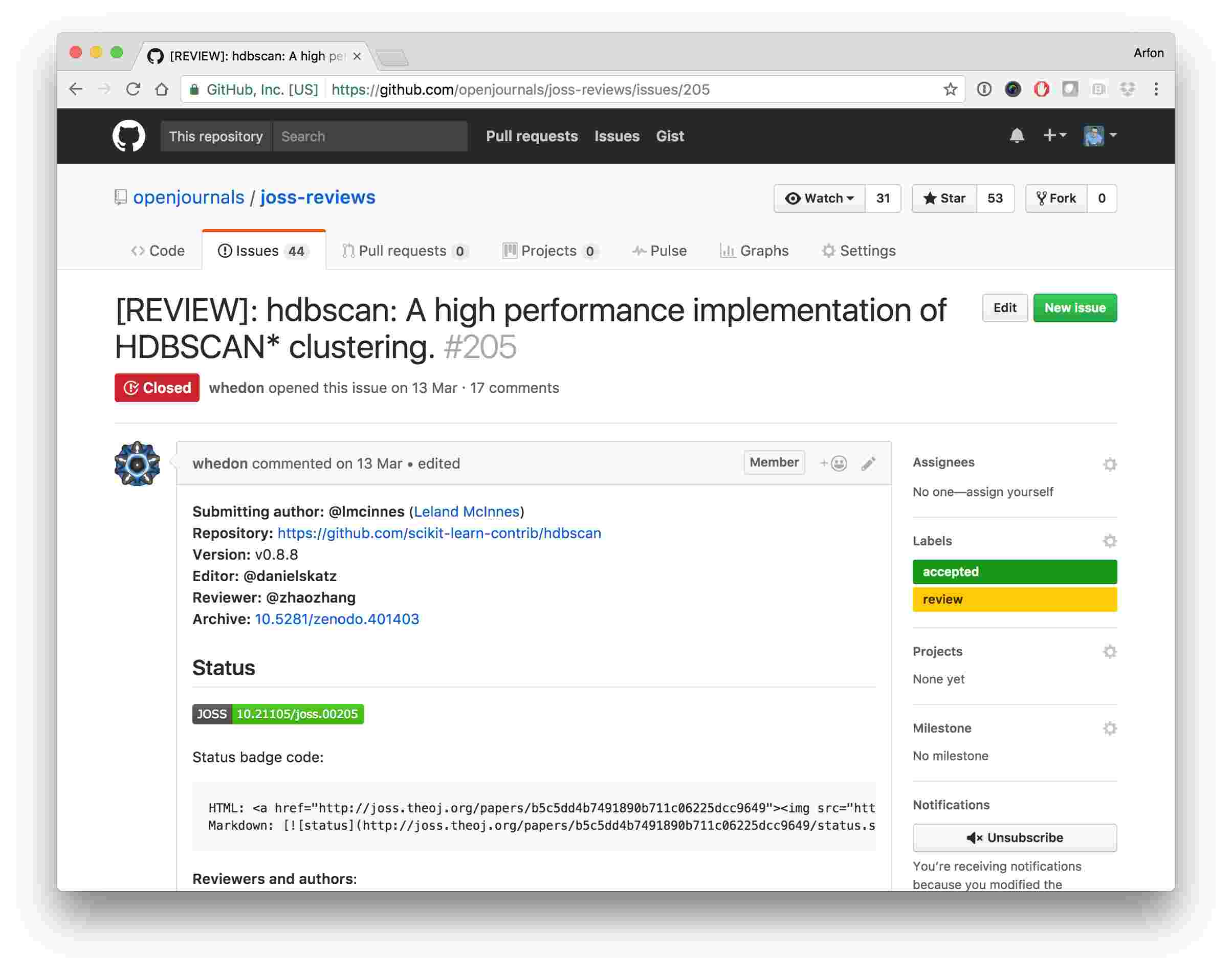
Task: Click the GitHub Octocat logo
Action: [x=129, y=136]
